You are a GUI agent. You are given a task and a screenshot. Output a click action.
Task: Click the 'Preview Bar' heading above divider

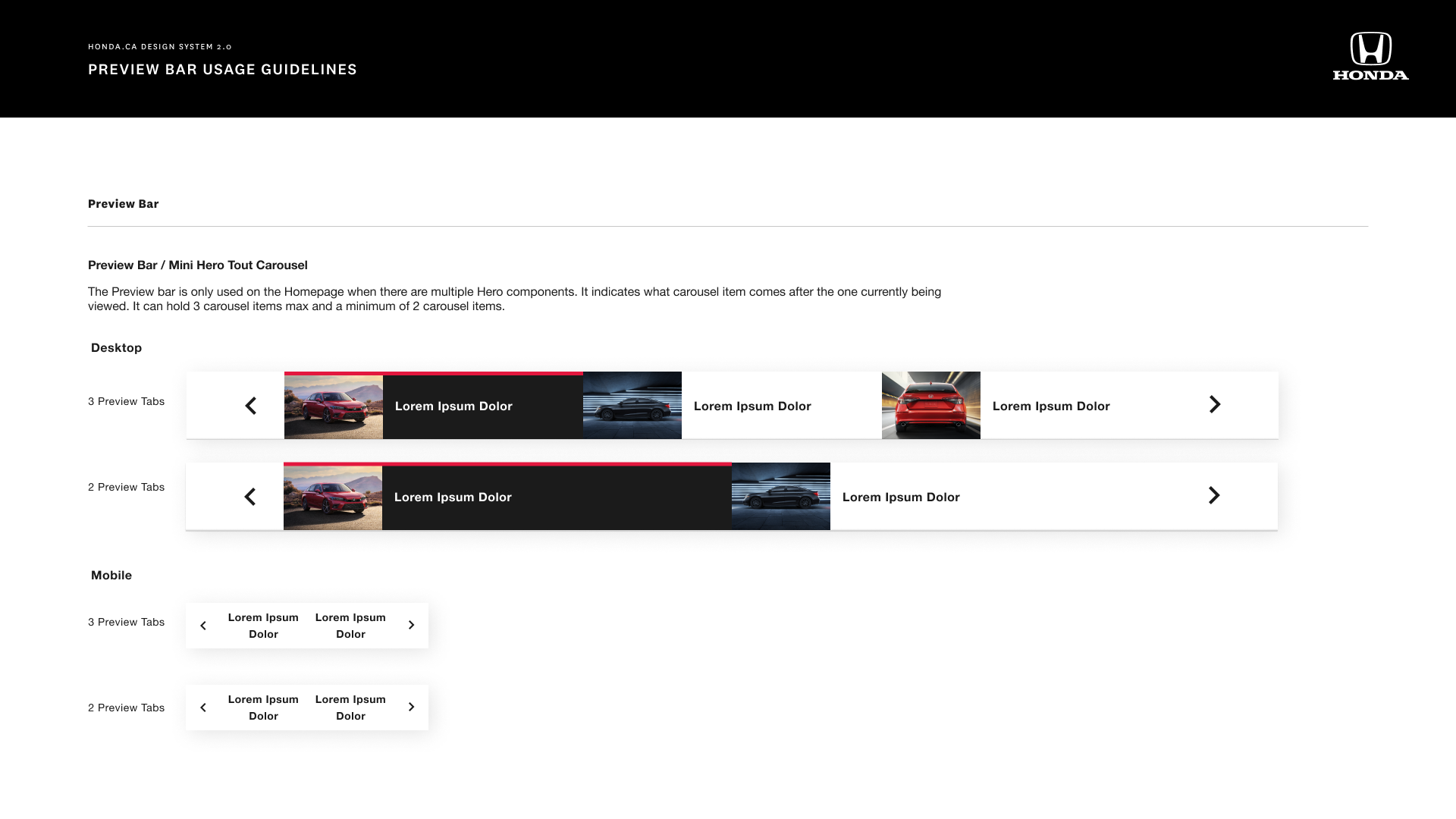124,204
